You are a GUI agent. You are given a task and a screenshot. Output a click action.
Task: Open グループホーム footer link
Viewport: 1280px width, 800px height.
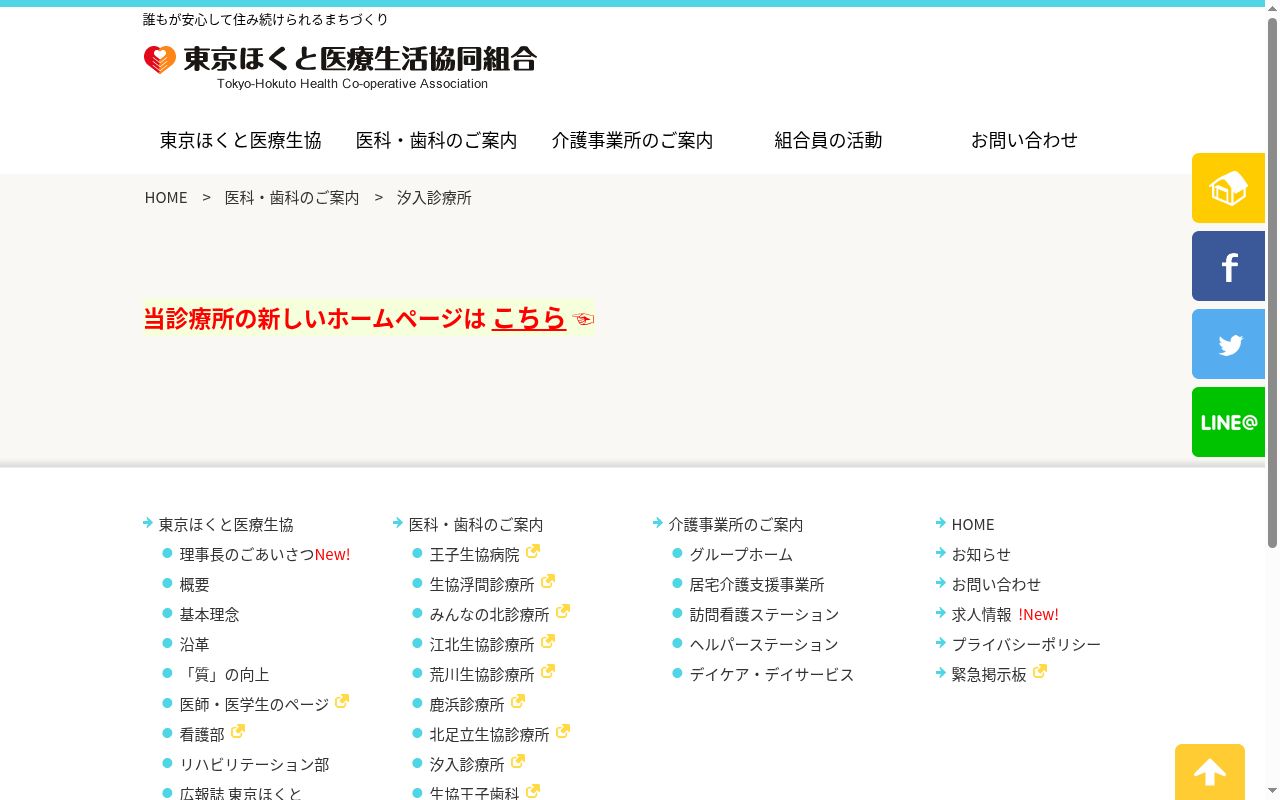click(x=741, y=554)
